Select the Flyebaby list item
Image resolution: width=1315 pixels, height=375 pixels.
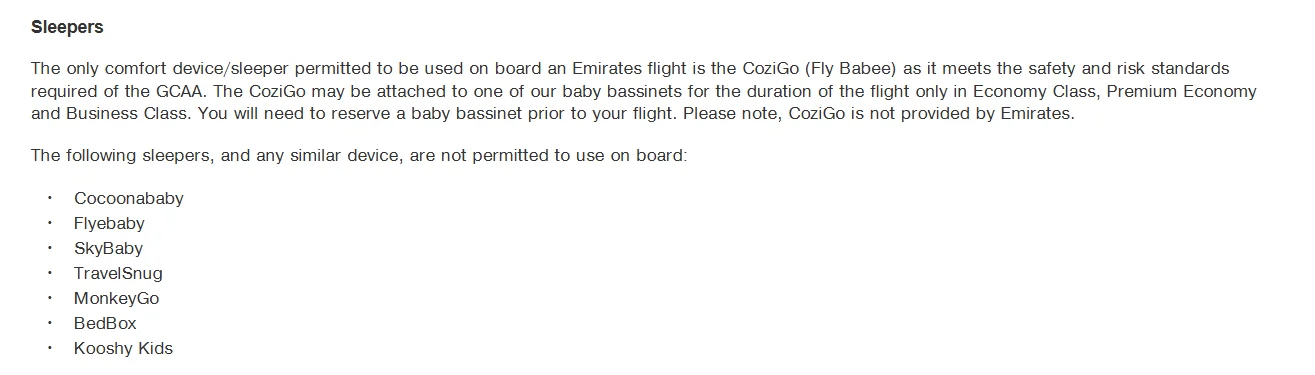click(x=109, y=223)
